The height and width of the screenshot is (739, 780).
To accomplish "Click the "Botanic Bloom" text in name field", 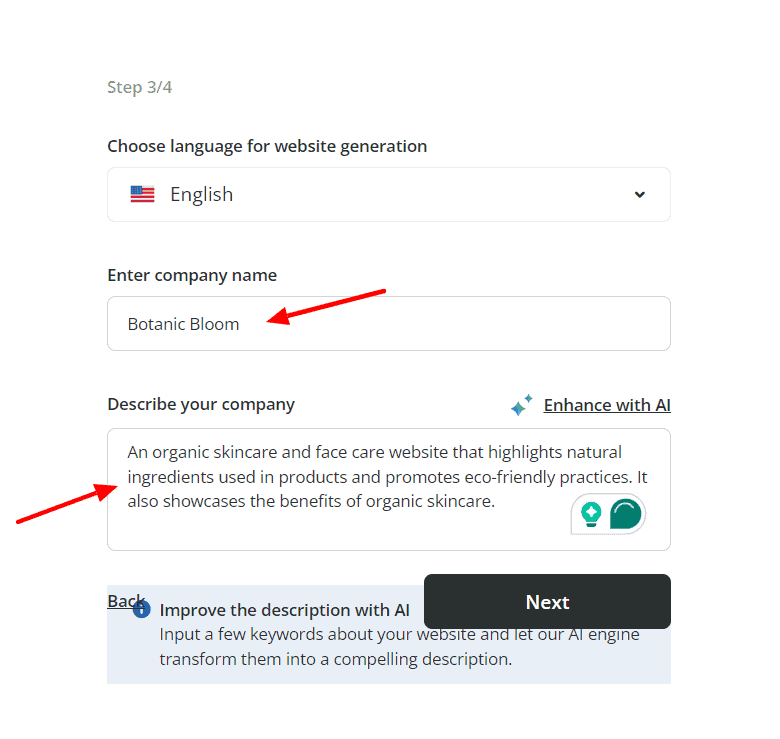I will point(183,324).
